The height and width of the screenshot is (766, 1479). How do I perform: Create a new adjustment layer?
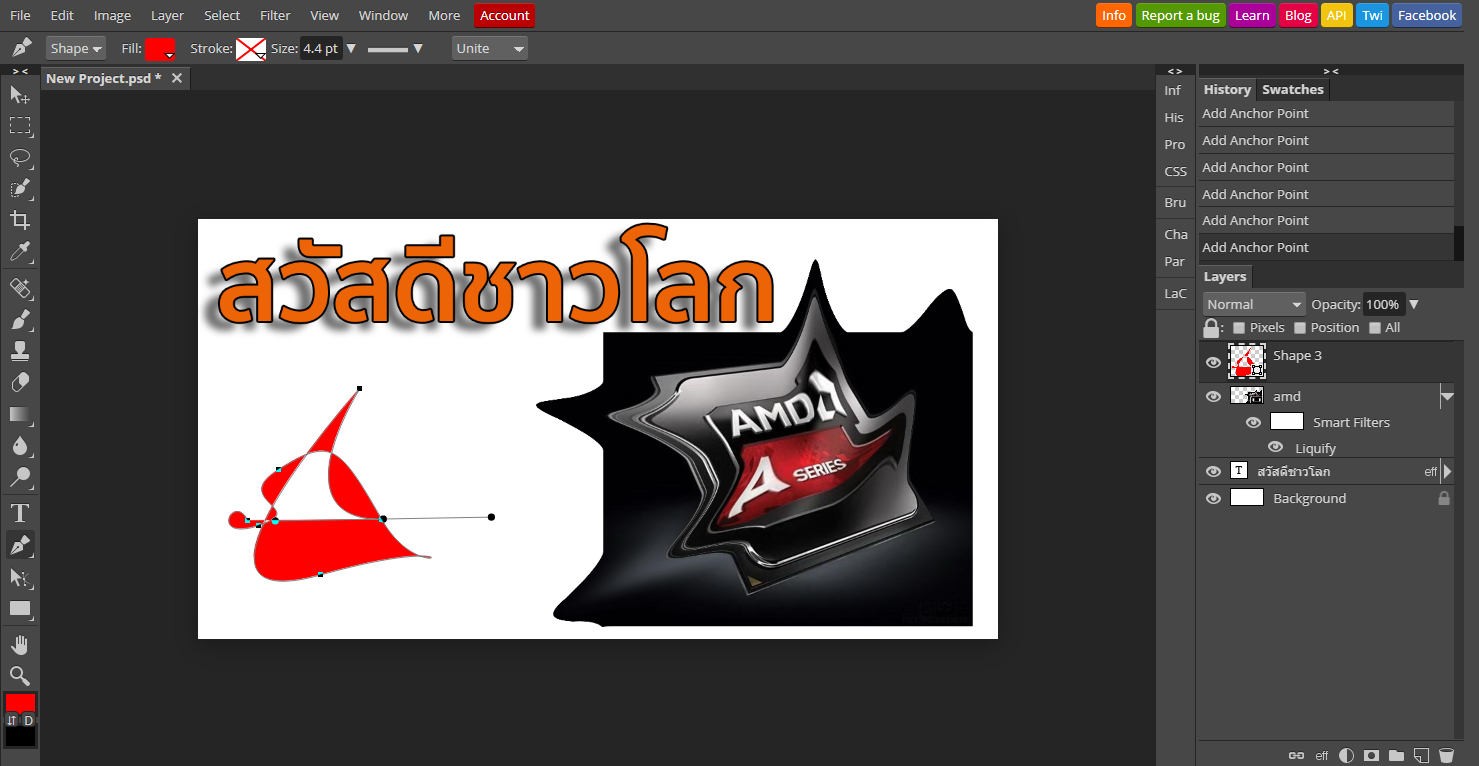[1347, 756]
